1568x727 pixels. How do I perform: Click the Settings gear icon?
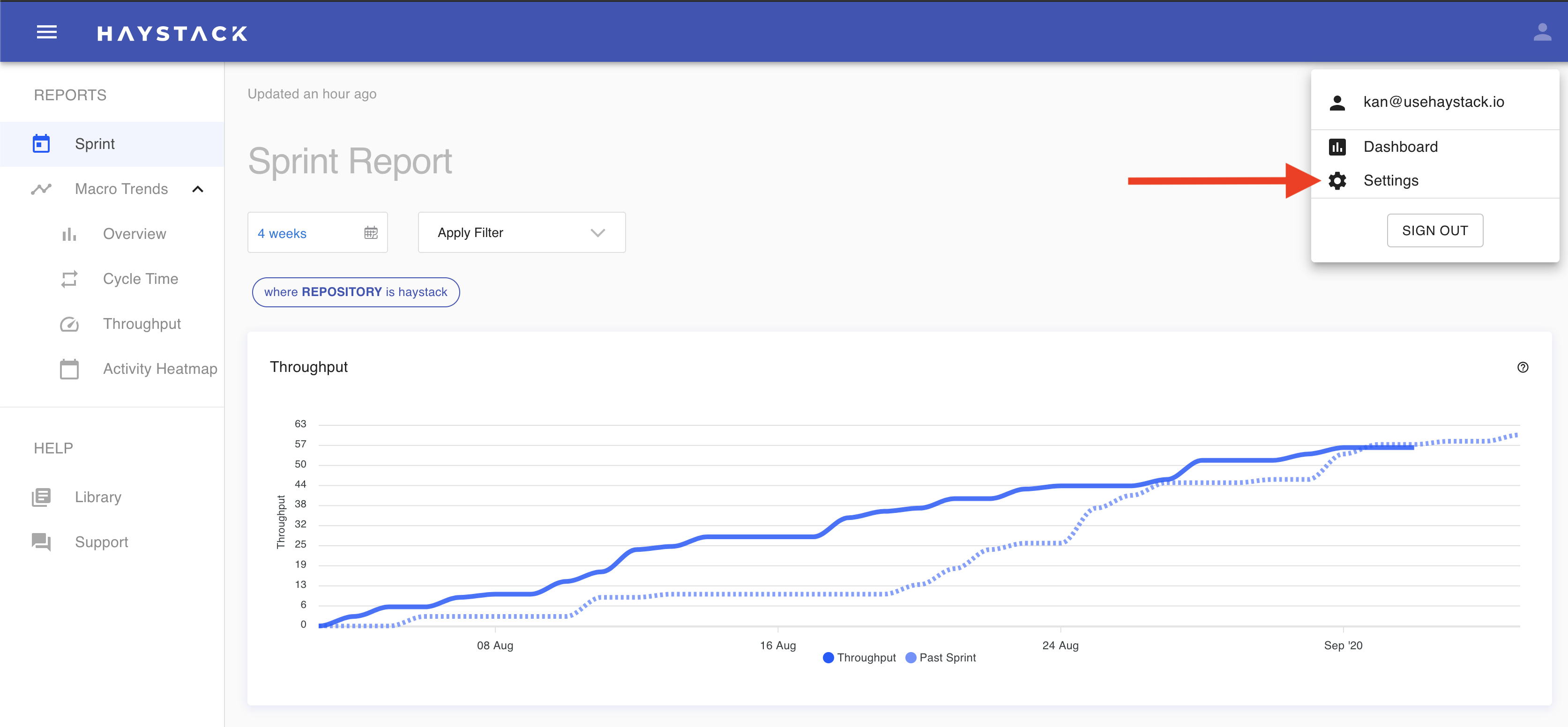tap(1337, 181)
